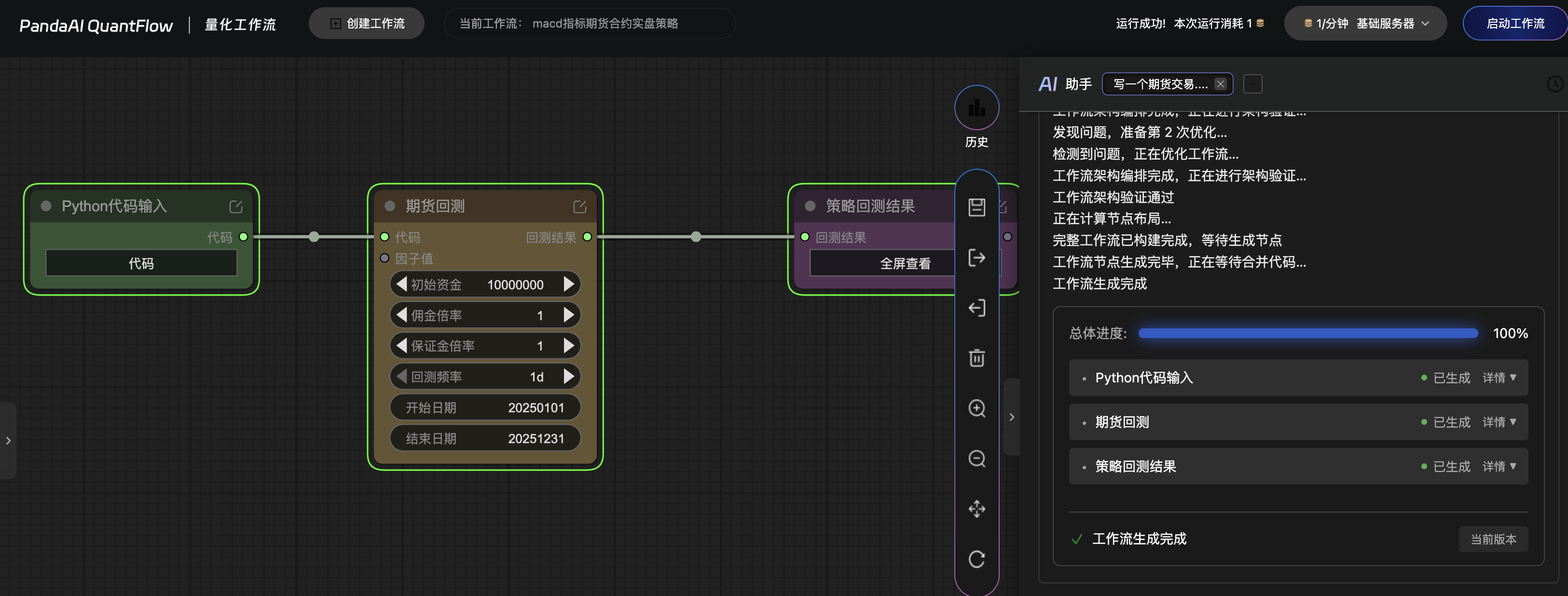Expand 详情 for the 期货回测 progress row
The image size is (1568, 596).
click(1499, 422)
